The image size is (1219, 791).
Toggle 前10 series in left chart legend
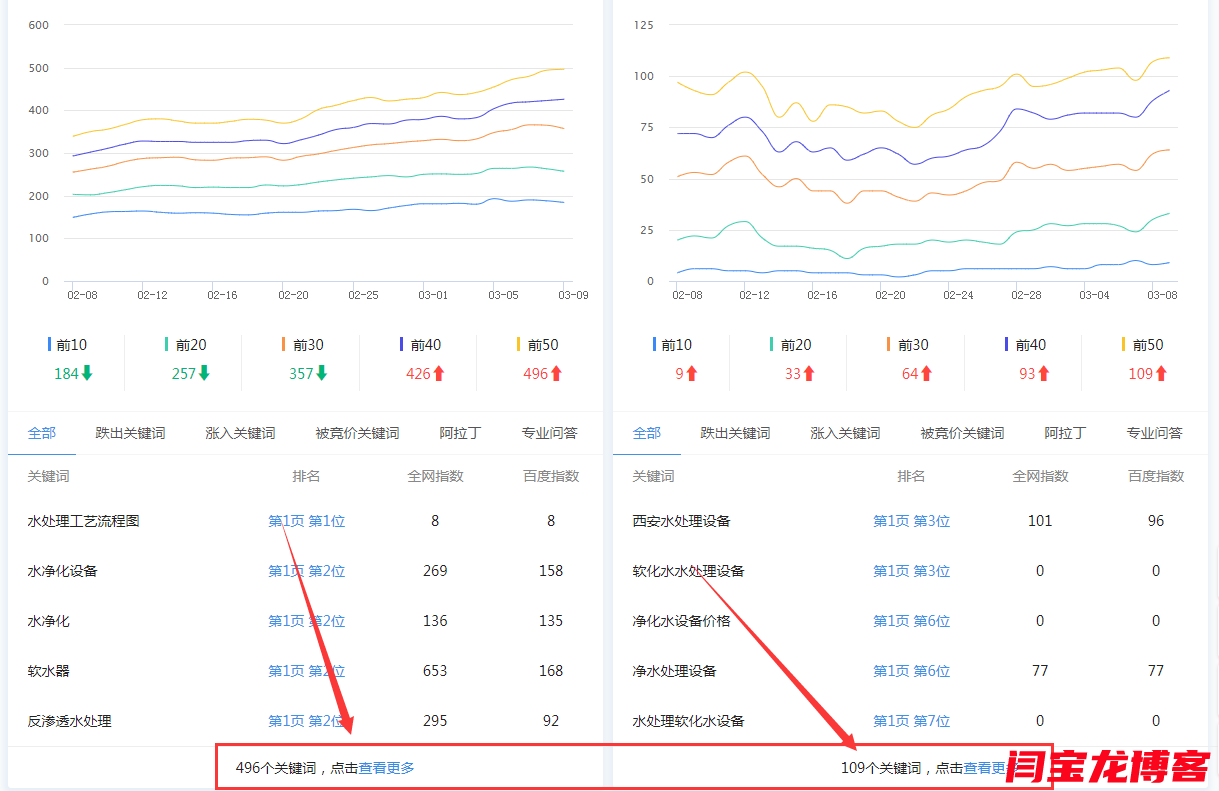(x=67, y=345)
